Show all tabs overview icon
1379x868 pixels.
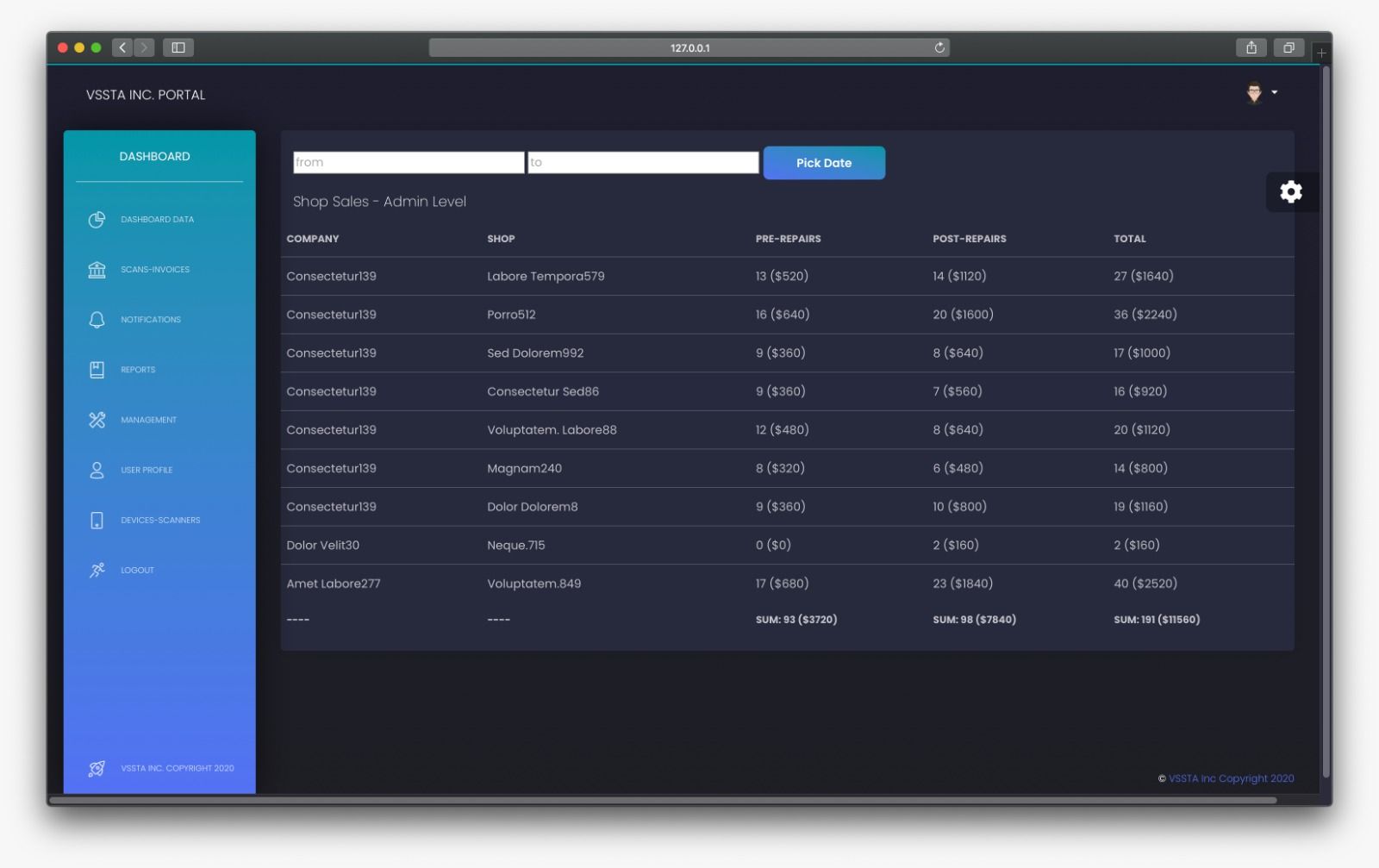tap(1289, 47)
